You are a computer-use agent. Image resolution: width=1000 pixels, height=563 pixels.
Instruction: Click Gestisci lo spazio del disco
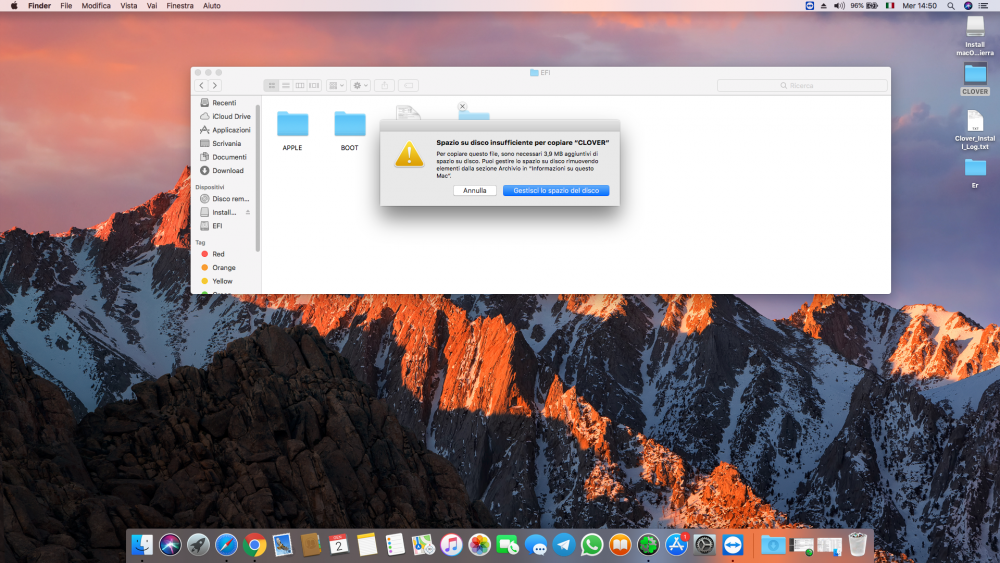(556, 191)
